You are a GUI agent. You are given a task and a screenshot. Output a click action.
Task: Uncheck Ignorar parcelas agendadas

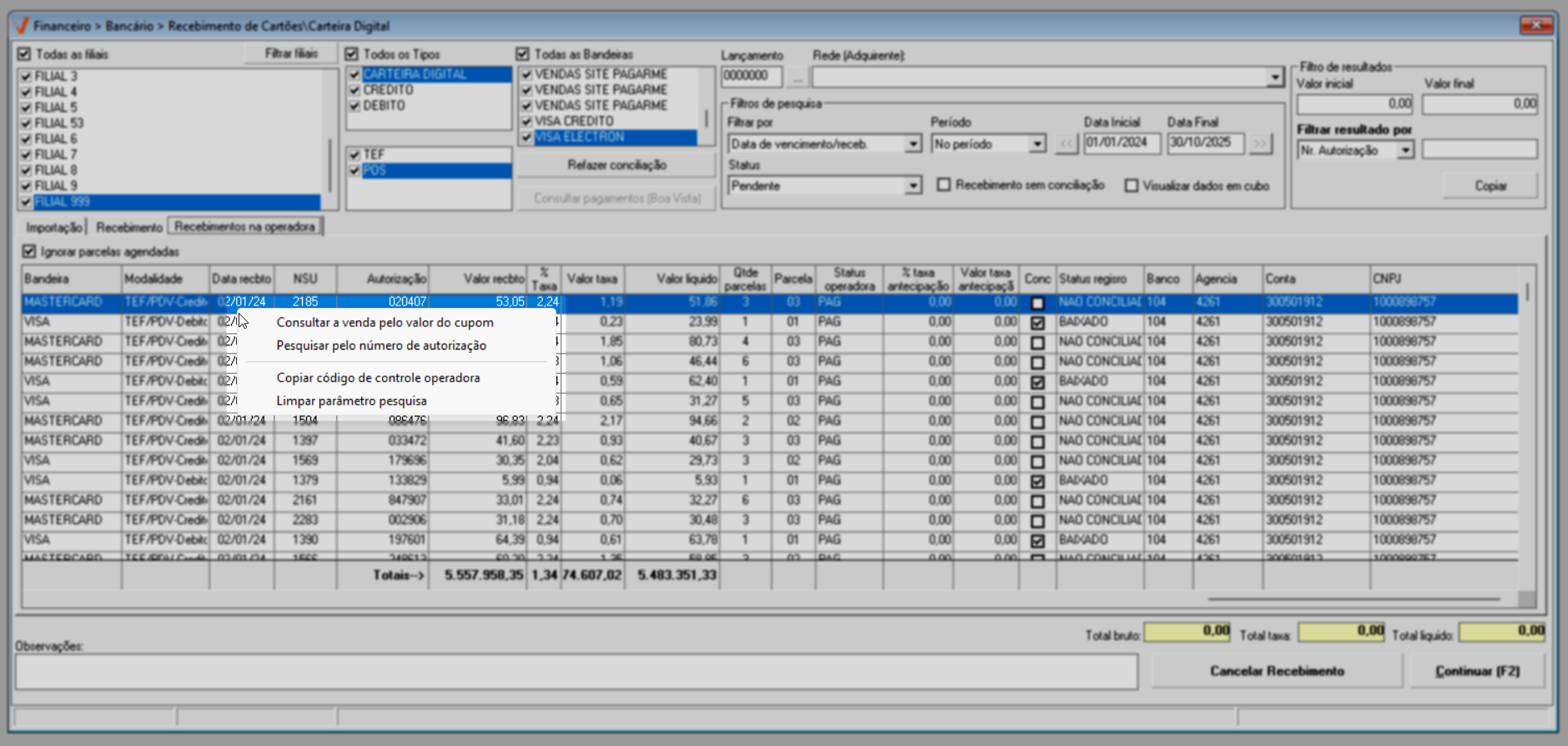tap(30, 251)
